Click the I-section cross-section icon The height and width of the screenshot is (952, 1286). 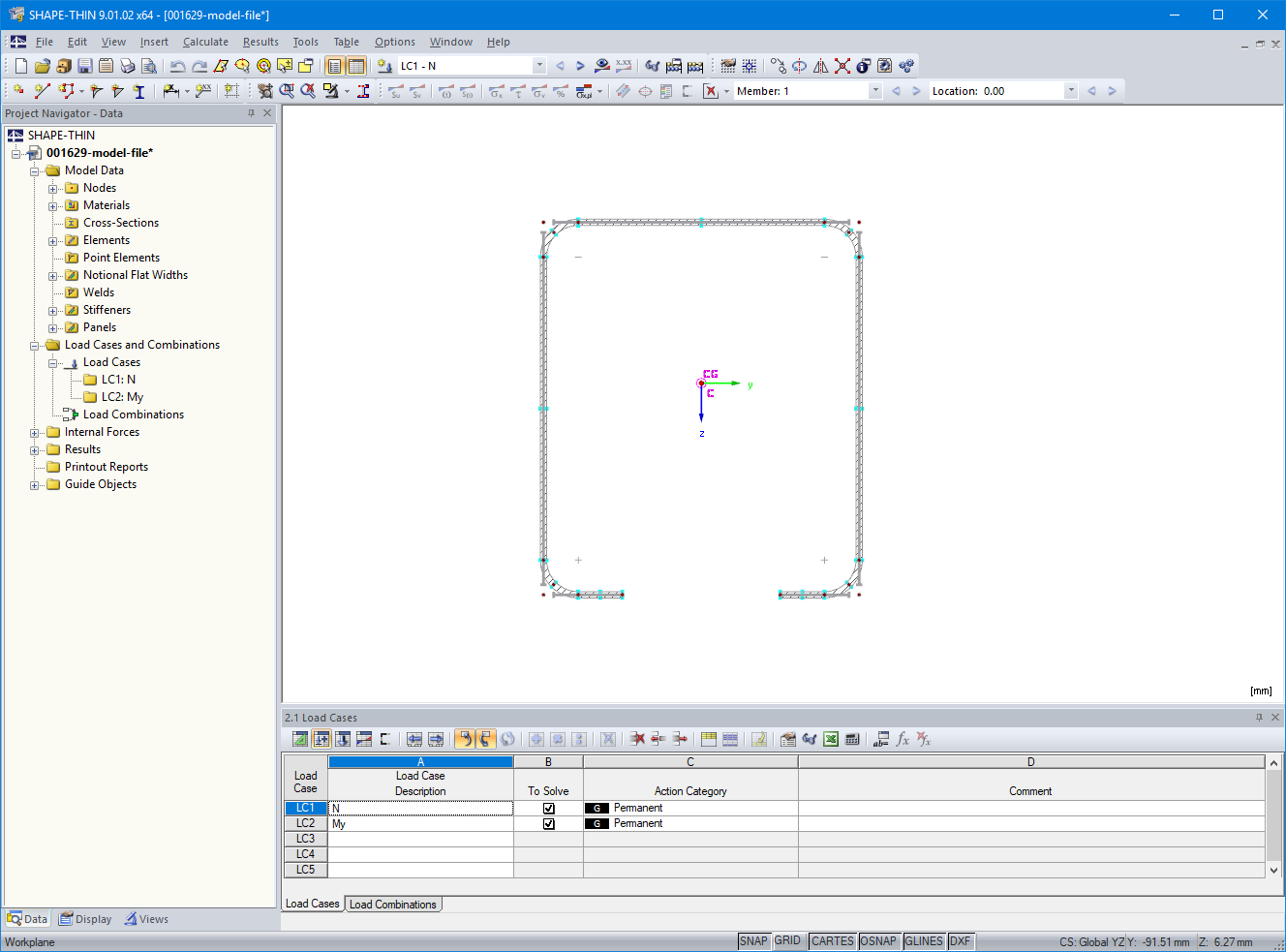138,91
